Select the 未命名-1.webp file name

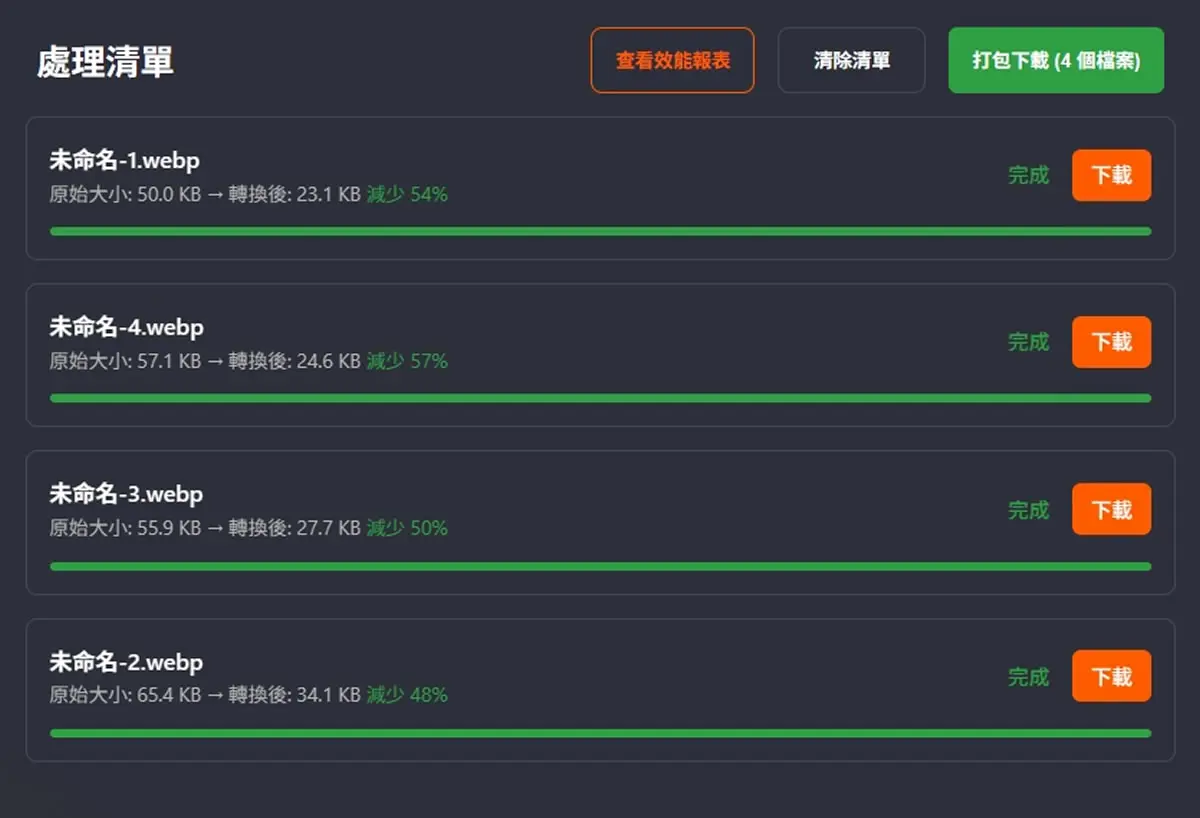[126, 161]
